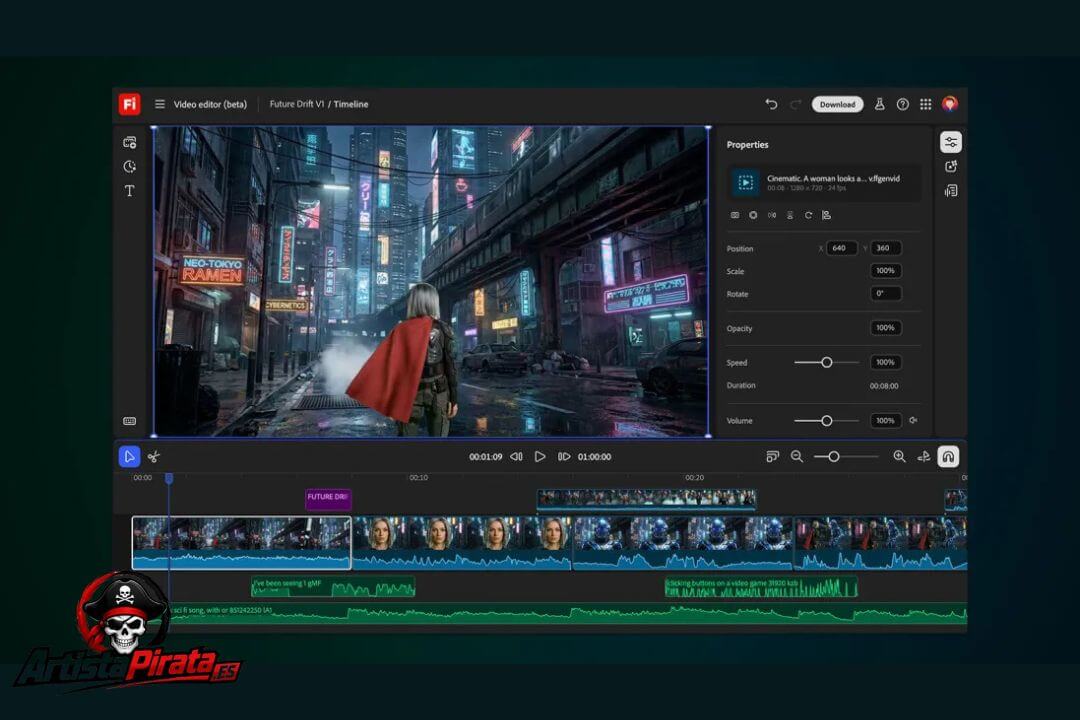Step forward one frame
The width and height of the screenshot is (1080, 720).
point(563,457)
